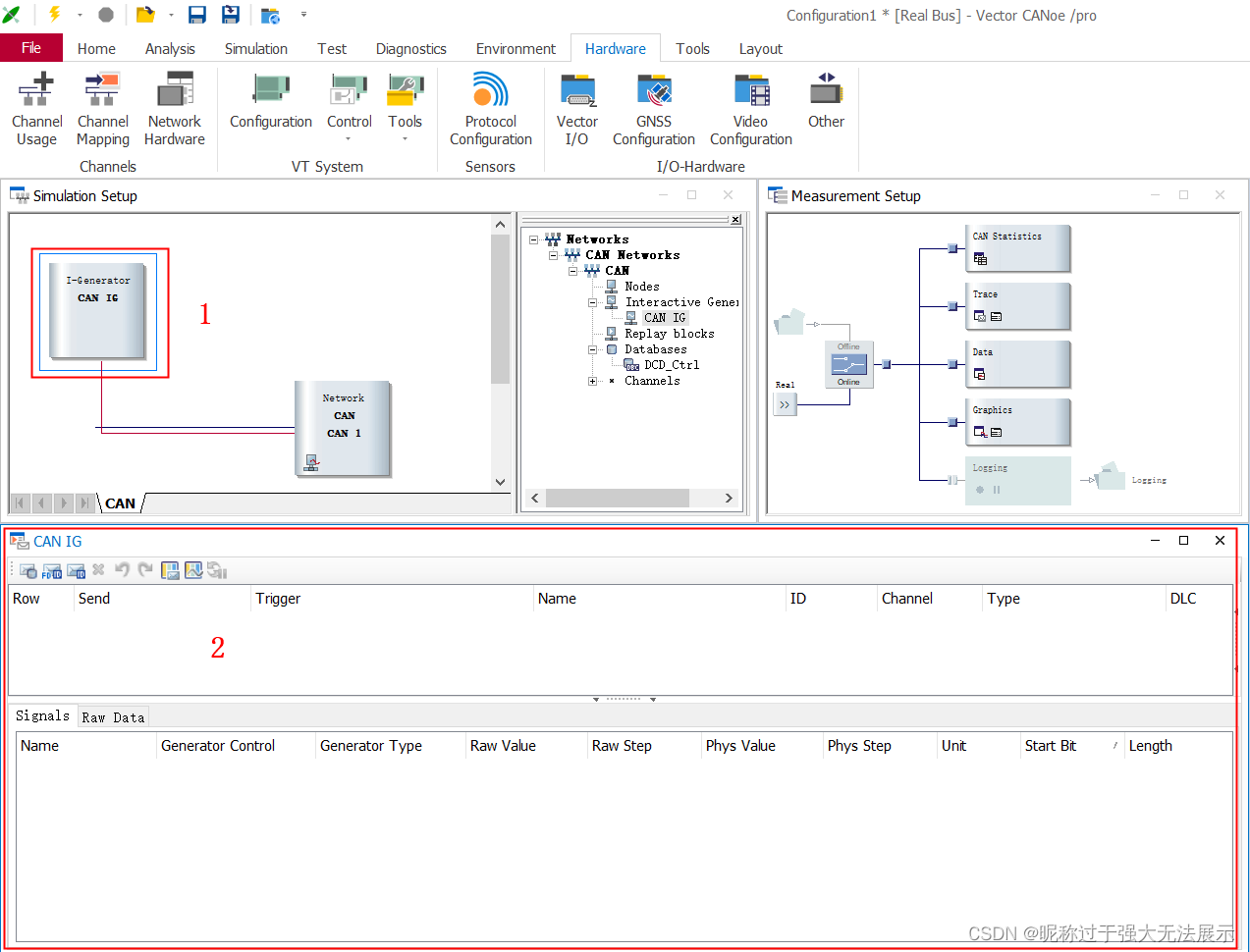
Task: Open Channel Mapping dialog
Action: 102,109
